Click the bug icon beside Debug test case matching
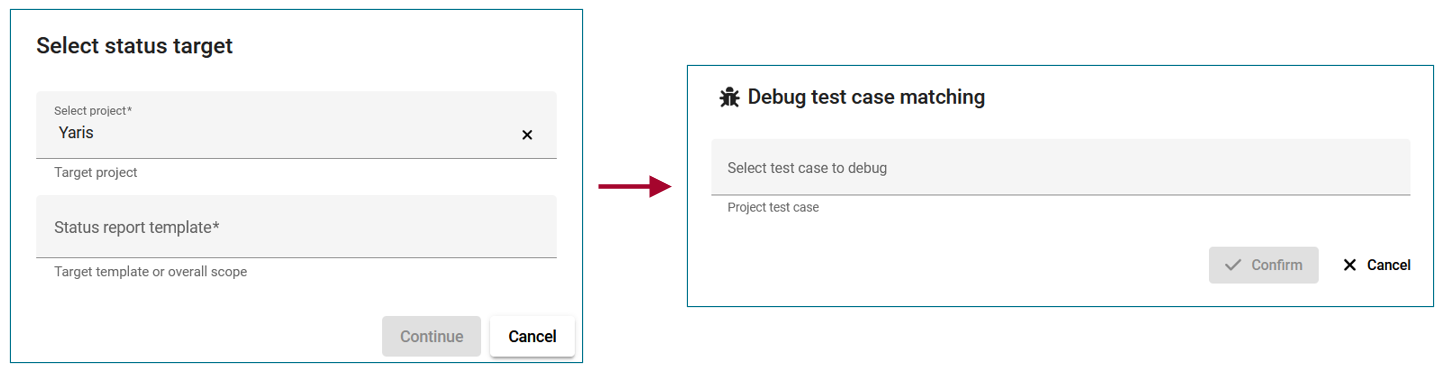1447x374 pixels. pos(730,97)
